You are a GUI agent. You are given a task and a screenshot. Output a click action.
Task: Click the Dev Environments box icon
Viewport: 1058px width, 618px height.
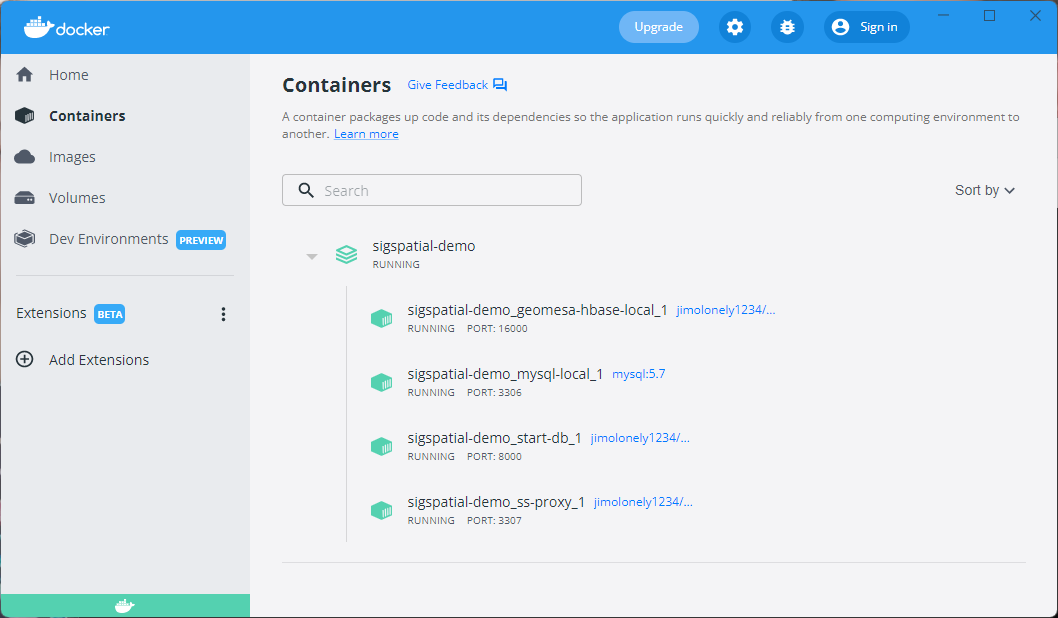tap(24, 239)
